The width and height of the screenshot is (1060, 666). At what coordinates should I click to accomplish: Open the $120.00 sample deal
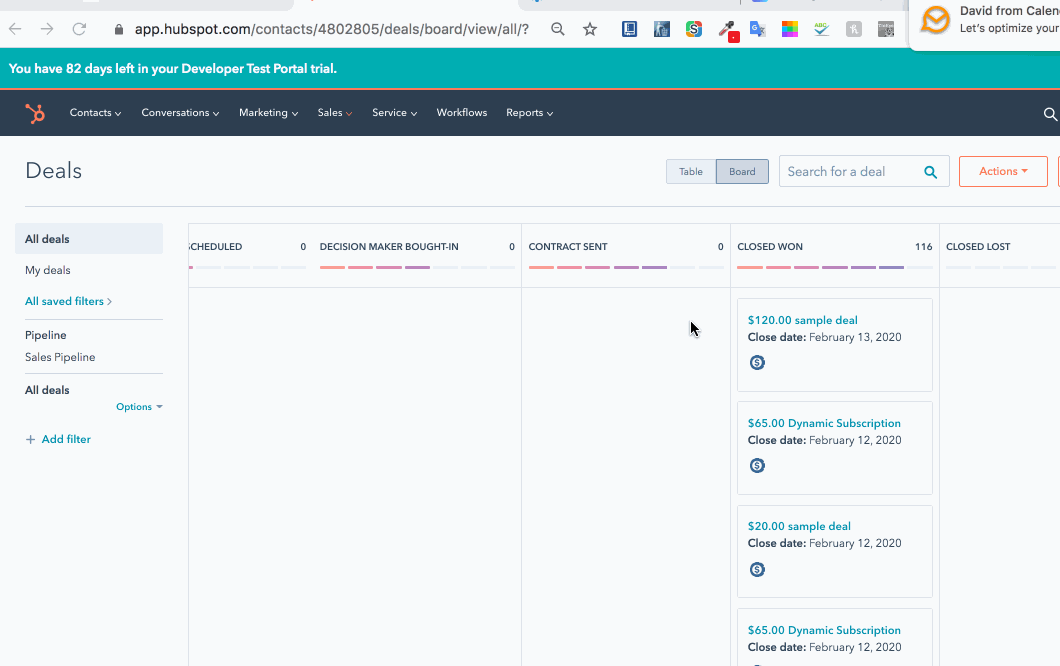[x=802, y=320]
